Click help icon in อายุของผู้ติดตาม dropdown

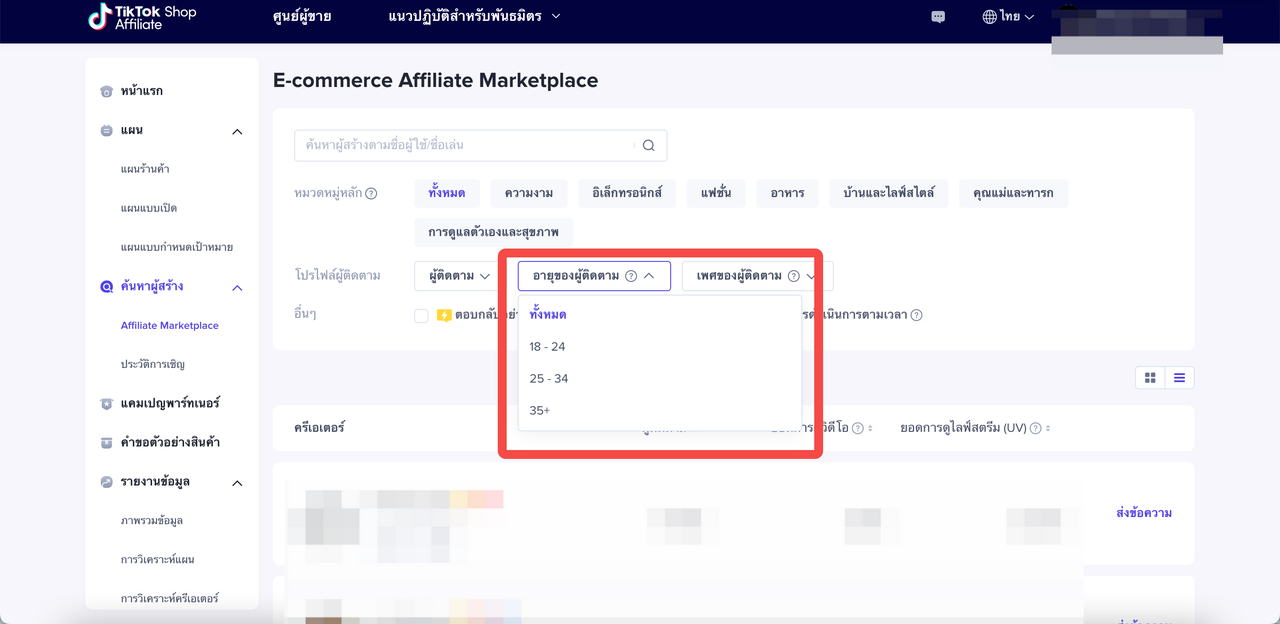coord(631,276)
